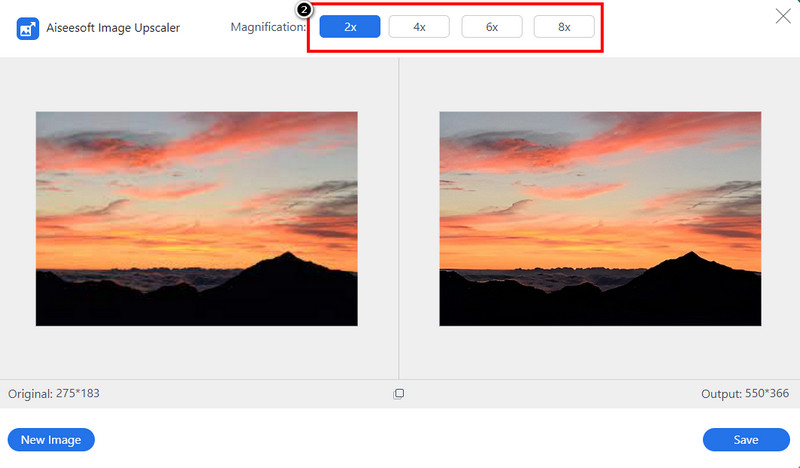Click the Original: 275*183 text

54,393
